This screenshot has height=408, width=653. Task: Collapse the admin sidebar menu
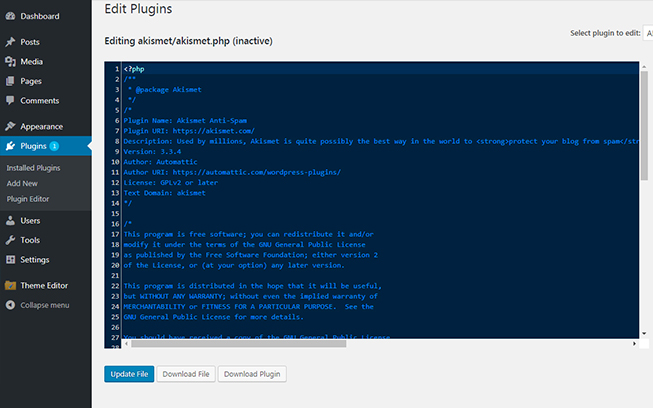pyautogui.click(x=46, y=305)
